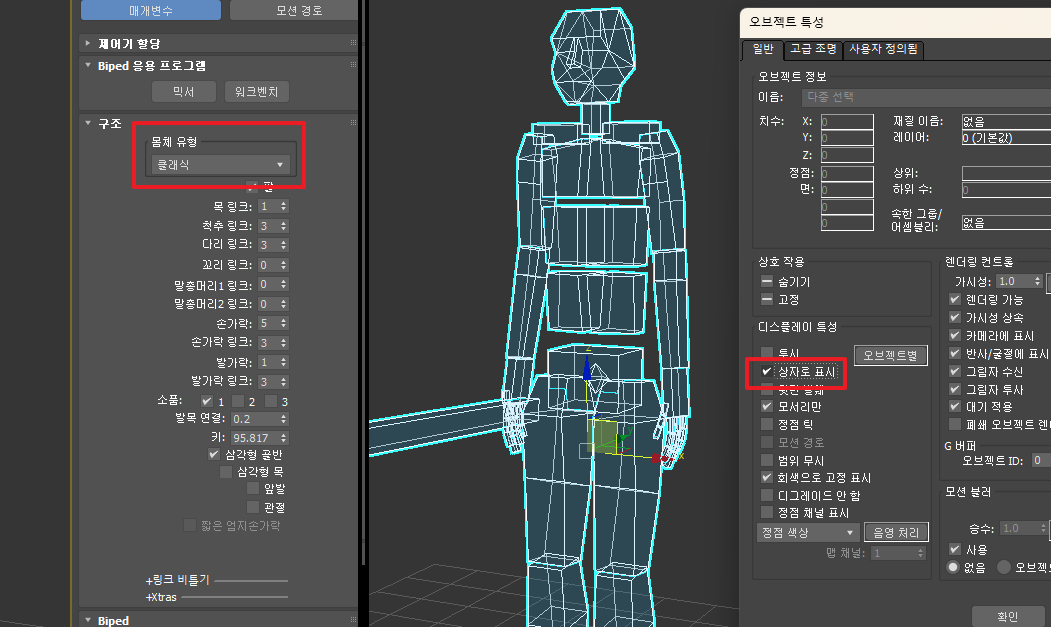The width and height of the screenshot is (1051, 627).
Task: Click the 손가락 spinner arrows
Action: (284, 323)
